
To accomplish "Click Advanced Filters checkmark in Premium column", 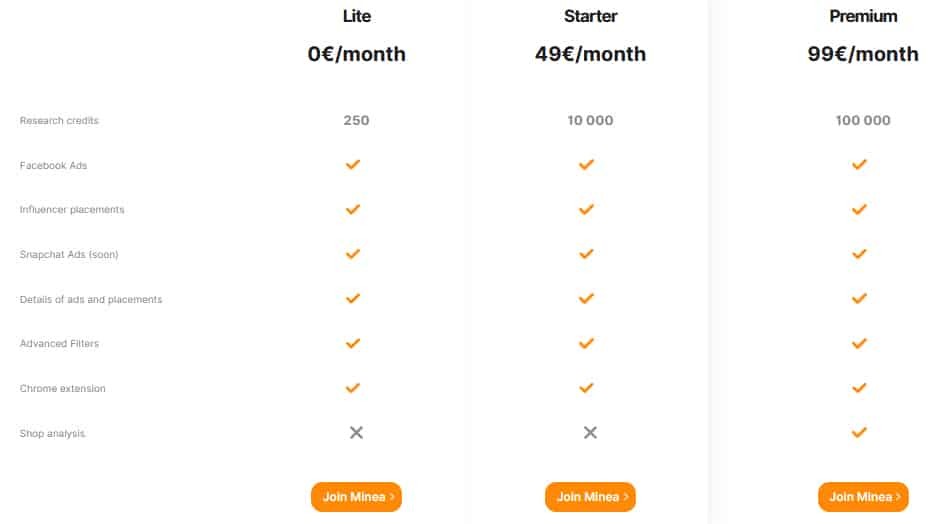I will pyautogui.click(x=859, y=343).
